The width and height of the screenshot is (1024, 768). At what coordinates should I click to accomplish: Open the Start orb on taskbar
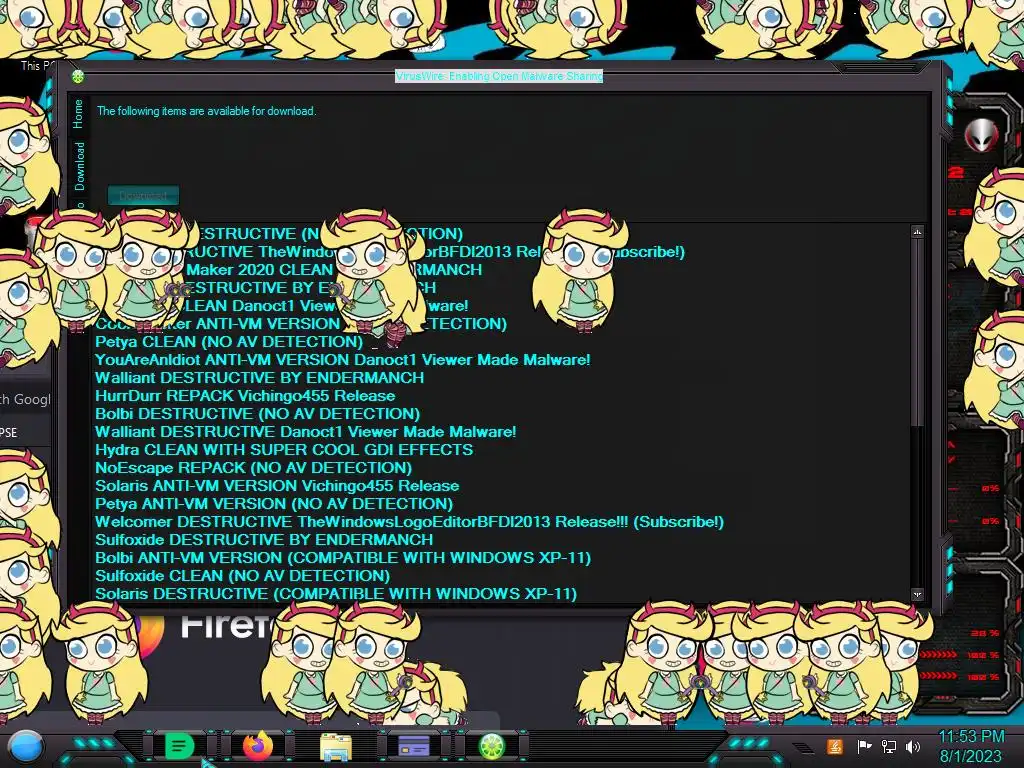[25, 747]
